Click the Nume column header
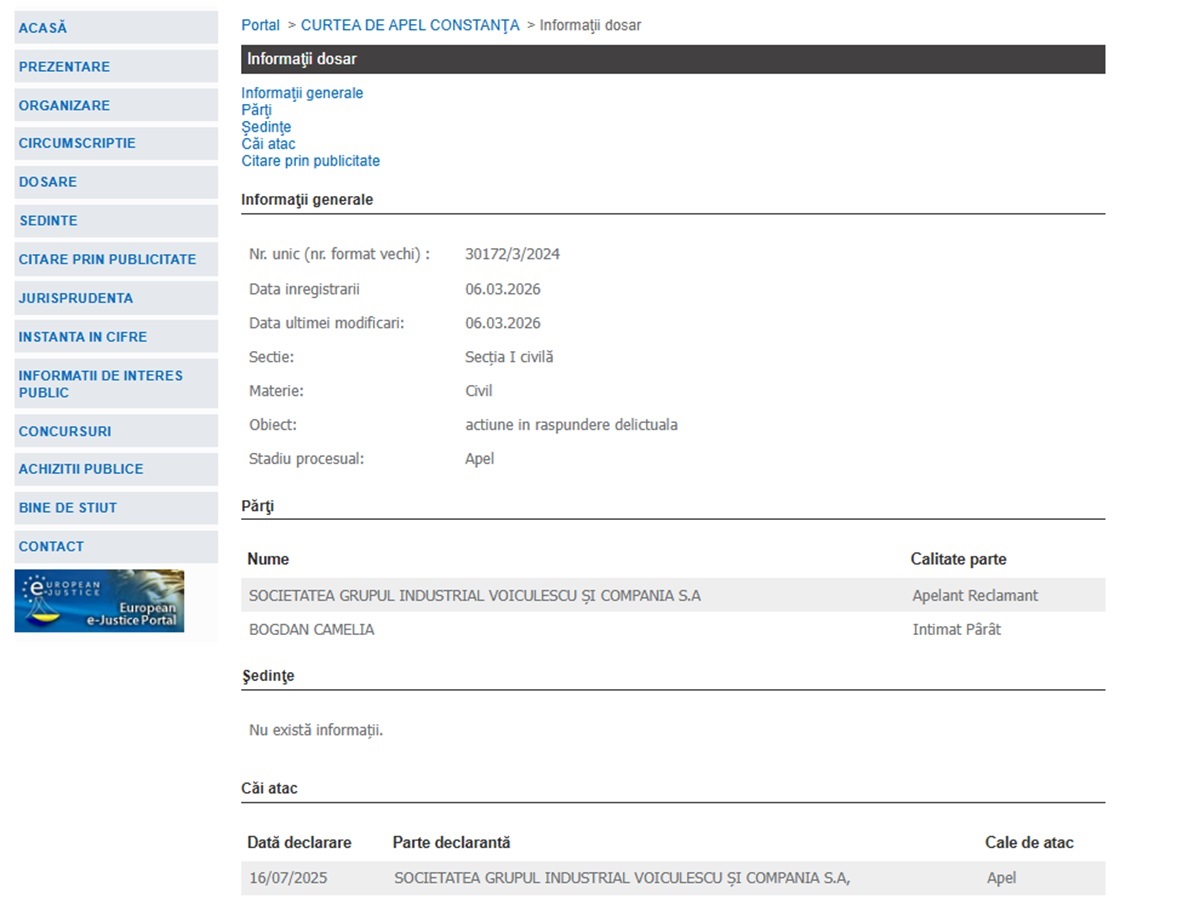Screen dimensions: 1200x911 point(268,559)
